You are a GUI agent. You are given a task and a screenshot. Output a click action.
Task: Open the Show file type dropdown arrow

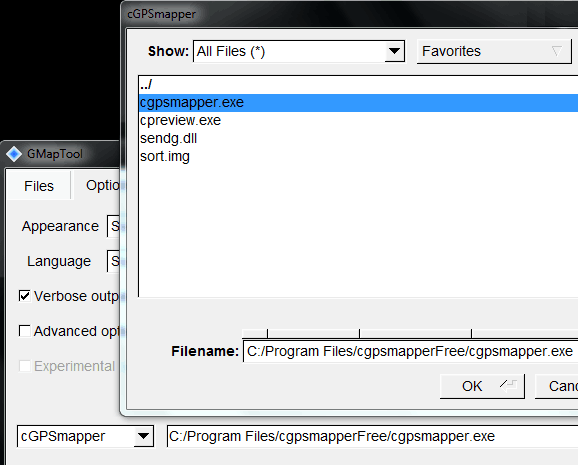(394, 51)
